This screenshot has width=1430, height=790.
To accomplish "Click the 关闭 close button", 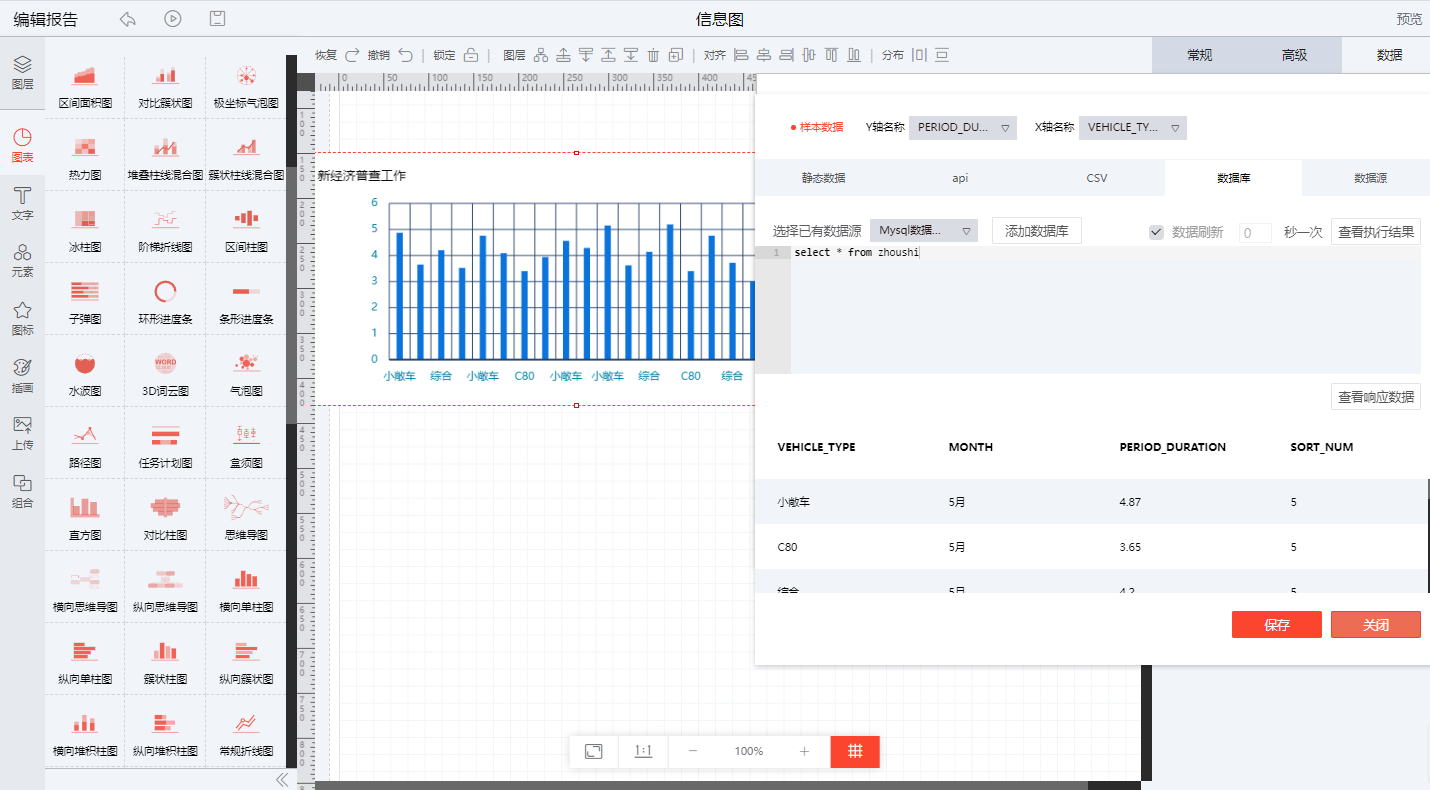I will 1376,624.
